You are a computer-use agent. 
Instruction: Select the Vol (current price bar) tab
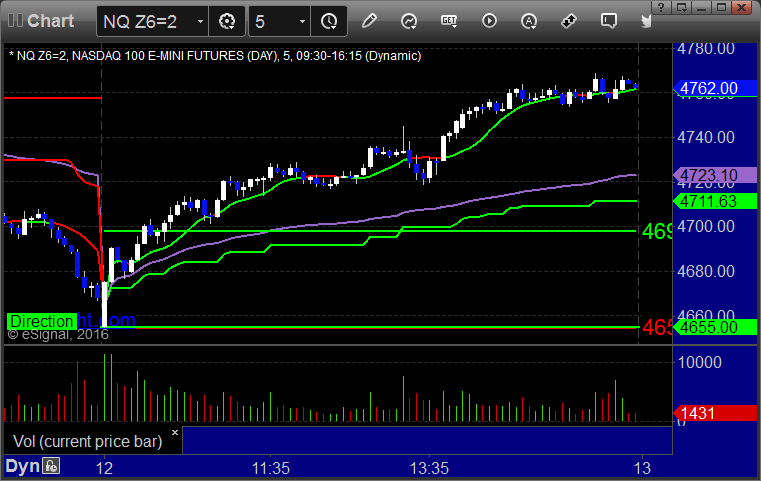(x=87, y=441)
